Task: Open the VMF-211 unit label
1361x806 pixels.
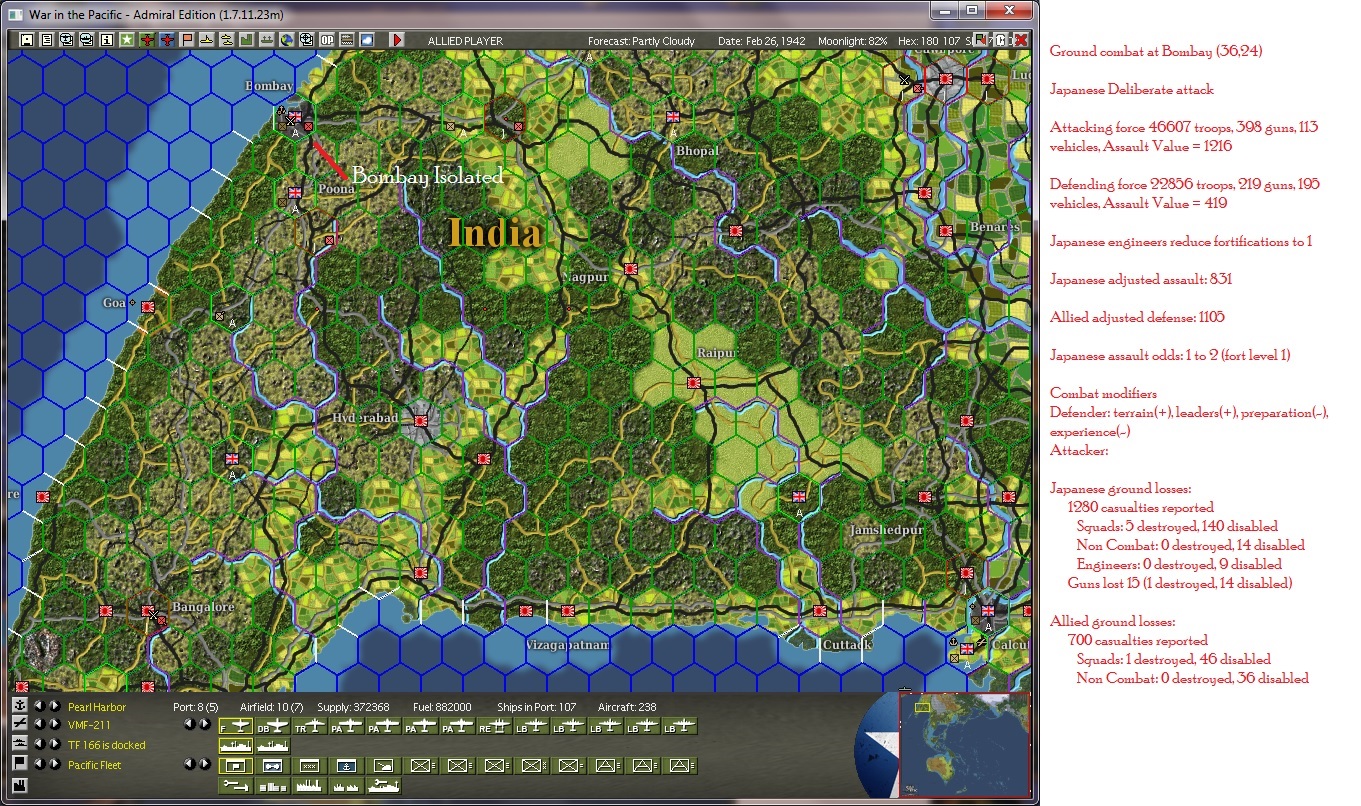Action: click(x=89, y=725)
